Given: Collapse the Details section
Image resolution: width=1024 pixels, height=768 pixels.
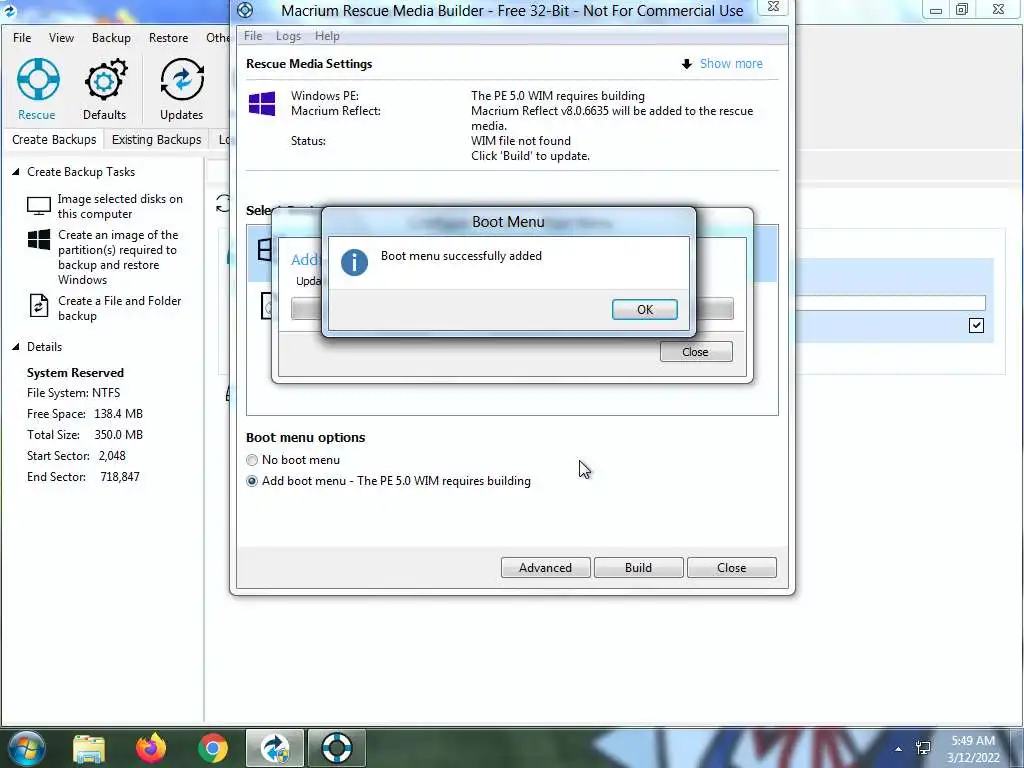Looking at the screenshot, I should 16,347.
